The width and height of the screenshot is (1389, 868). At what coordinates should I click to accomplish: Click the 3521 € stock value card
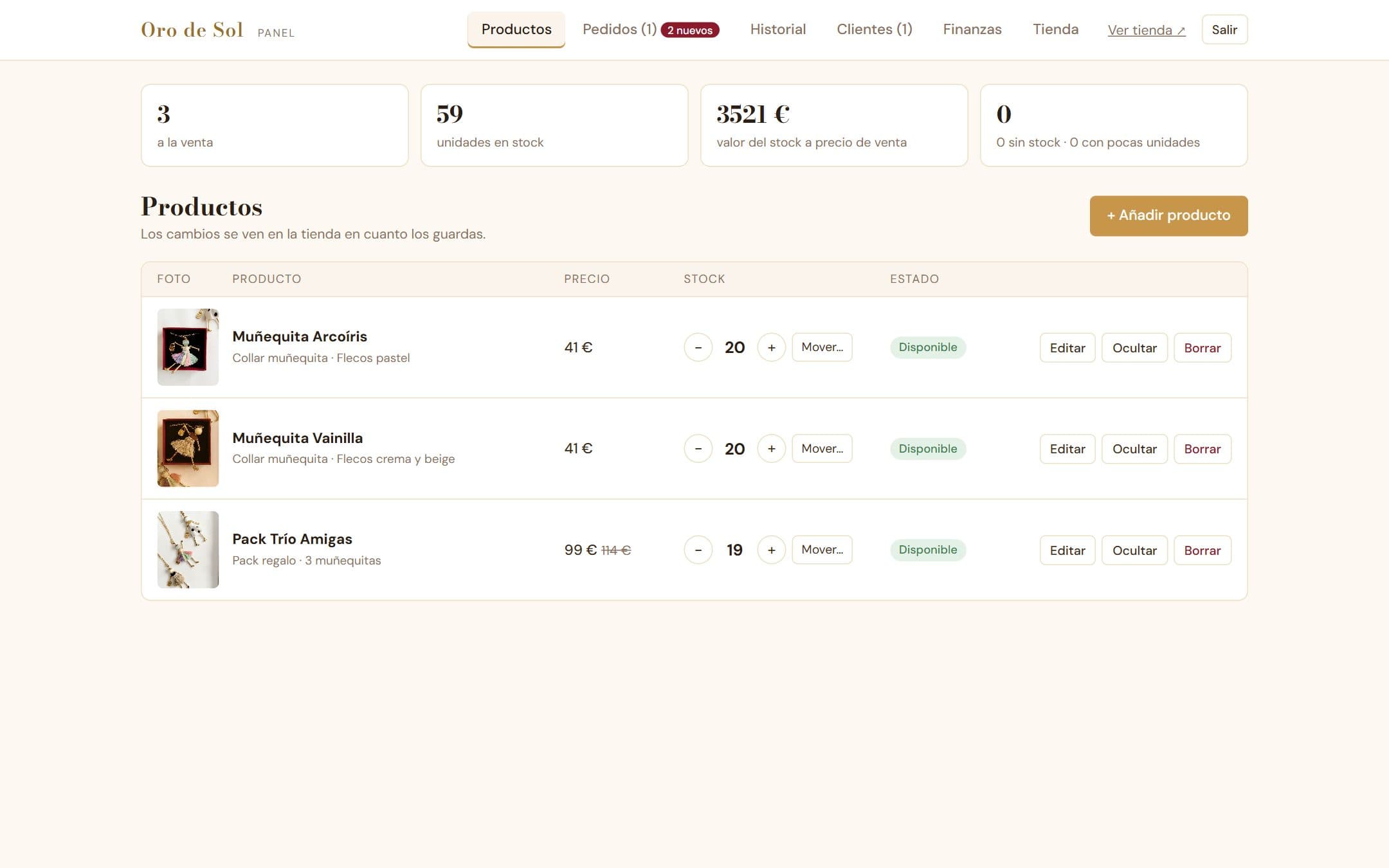(834, 125)
